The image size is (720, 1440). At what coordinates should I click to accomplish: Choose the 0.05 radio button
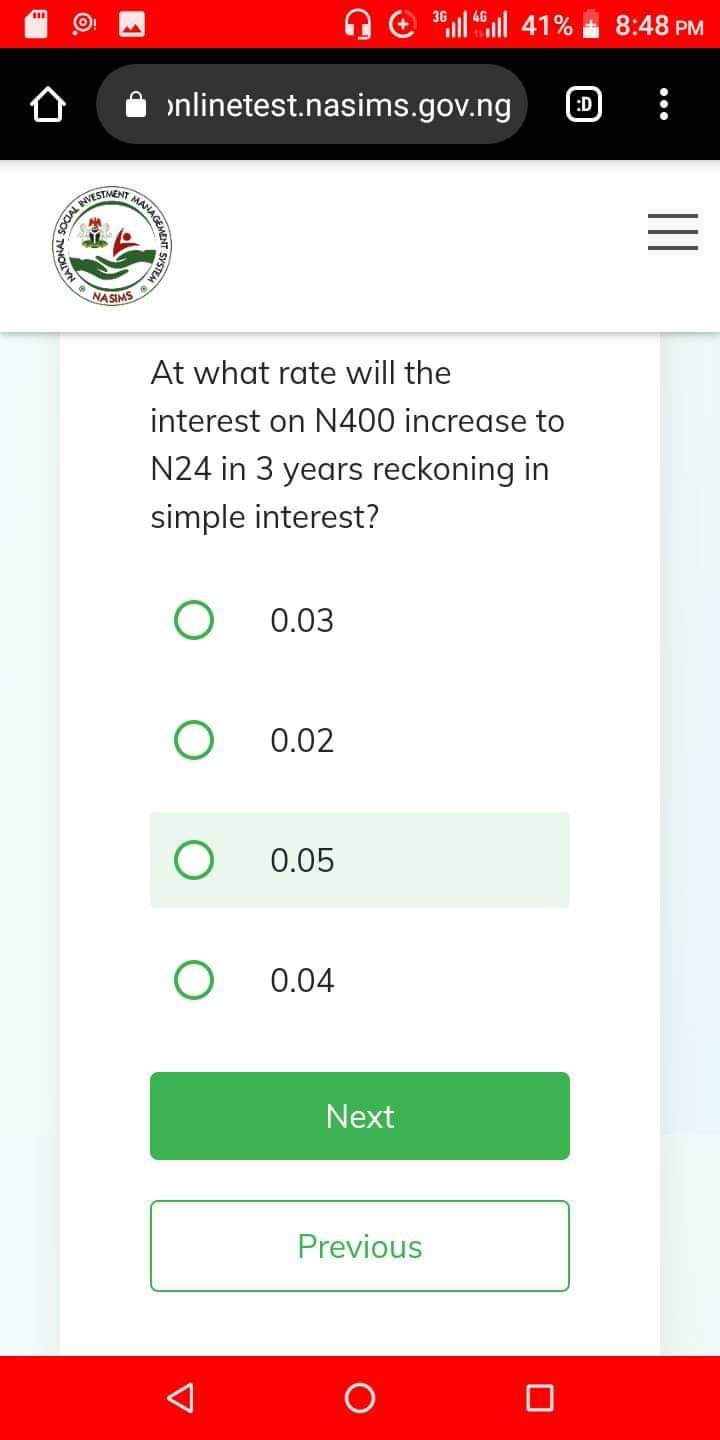coord(194,860)
